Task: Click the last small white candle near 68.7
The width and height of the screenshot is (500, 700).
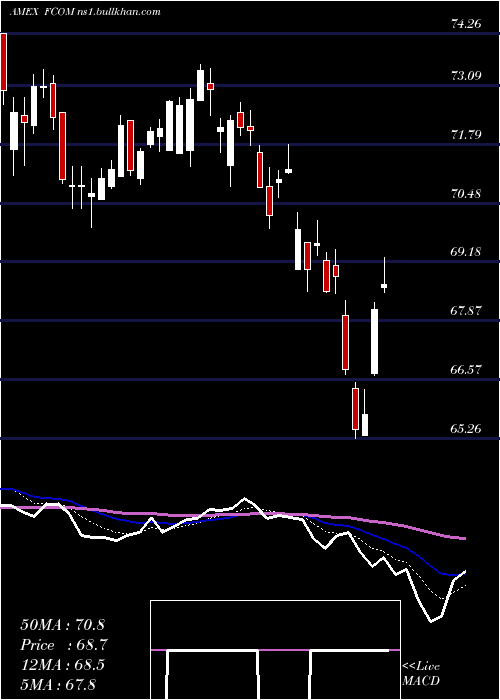Action: pos(384,286)
